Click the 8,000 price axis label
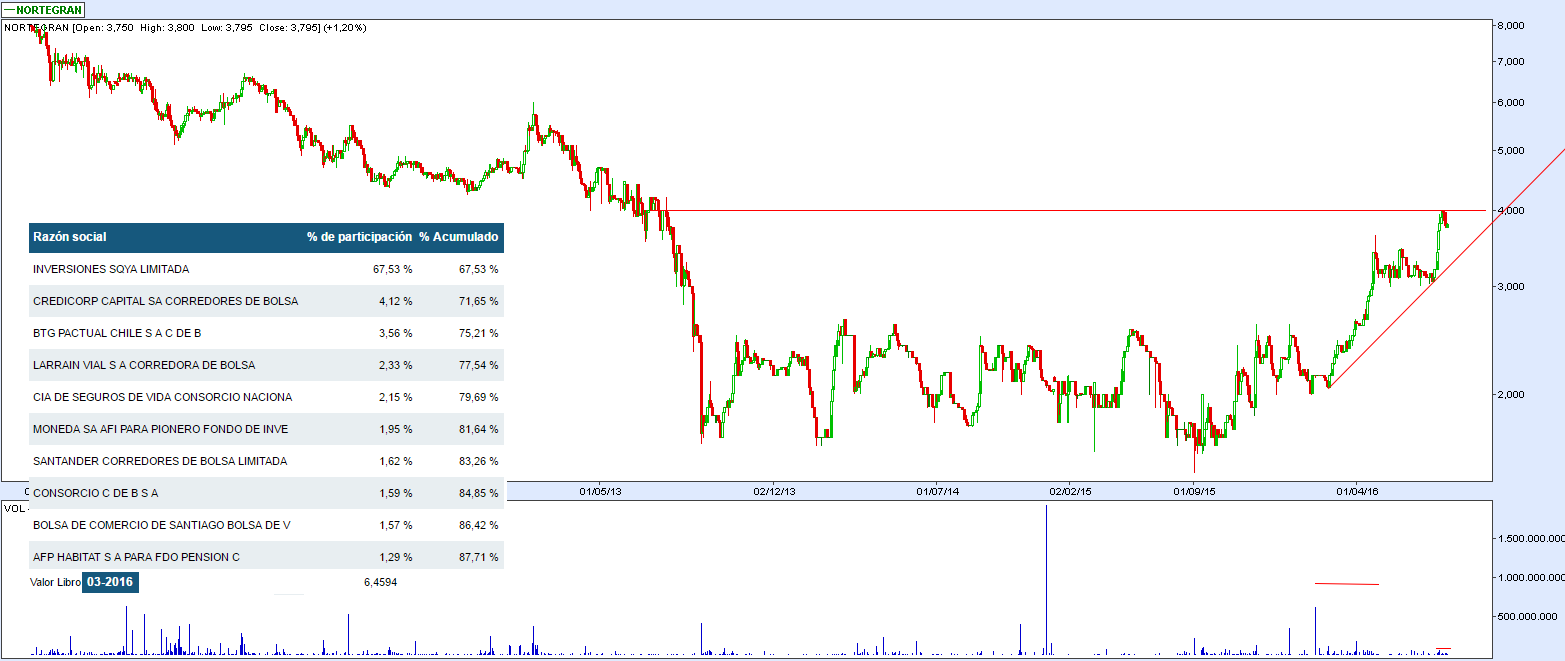The image size is (1565, 661). (1509, 25)
